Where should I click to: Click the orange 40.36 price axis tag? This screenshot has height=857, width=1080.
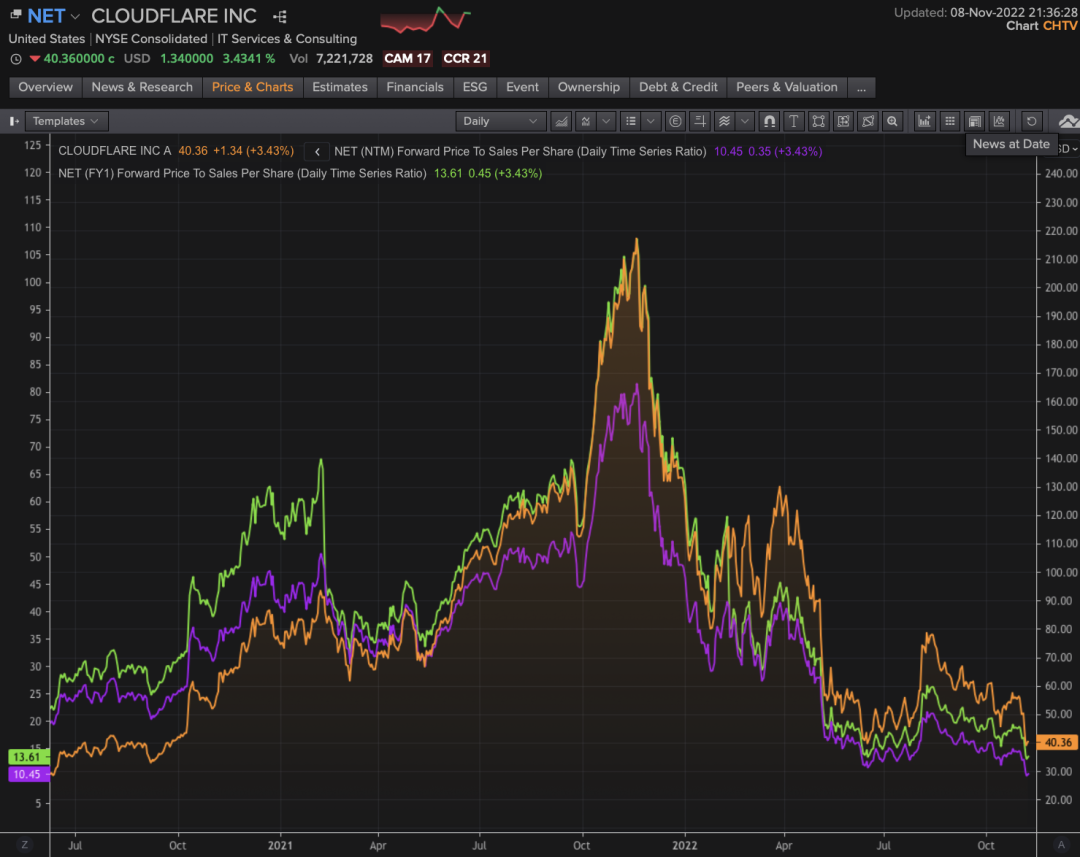1057,743
